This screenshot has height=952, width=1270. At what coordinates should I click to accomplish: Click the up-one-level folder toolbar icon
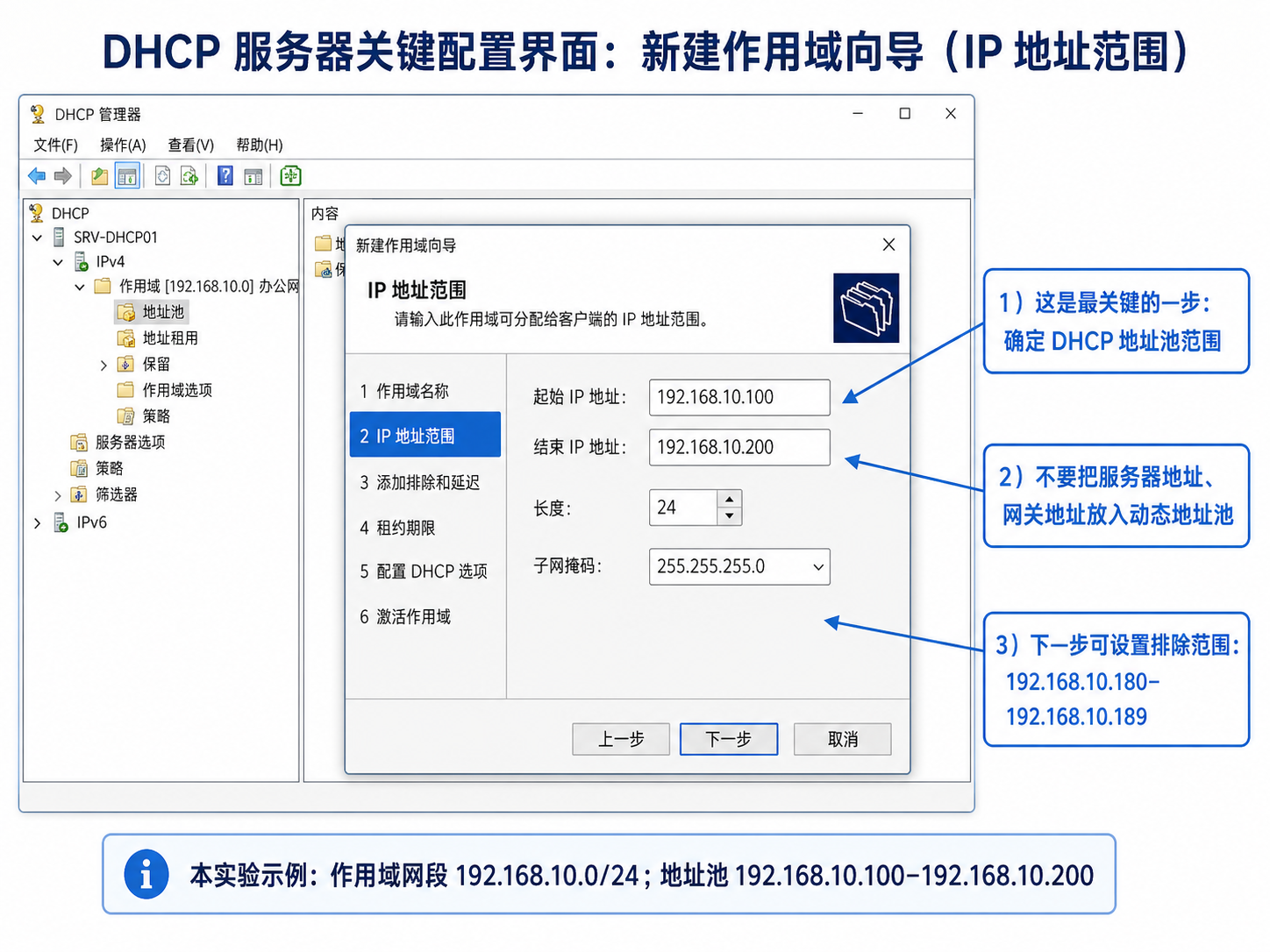click(x=100, y=176)
